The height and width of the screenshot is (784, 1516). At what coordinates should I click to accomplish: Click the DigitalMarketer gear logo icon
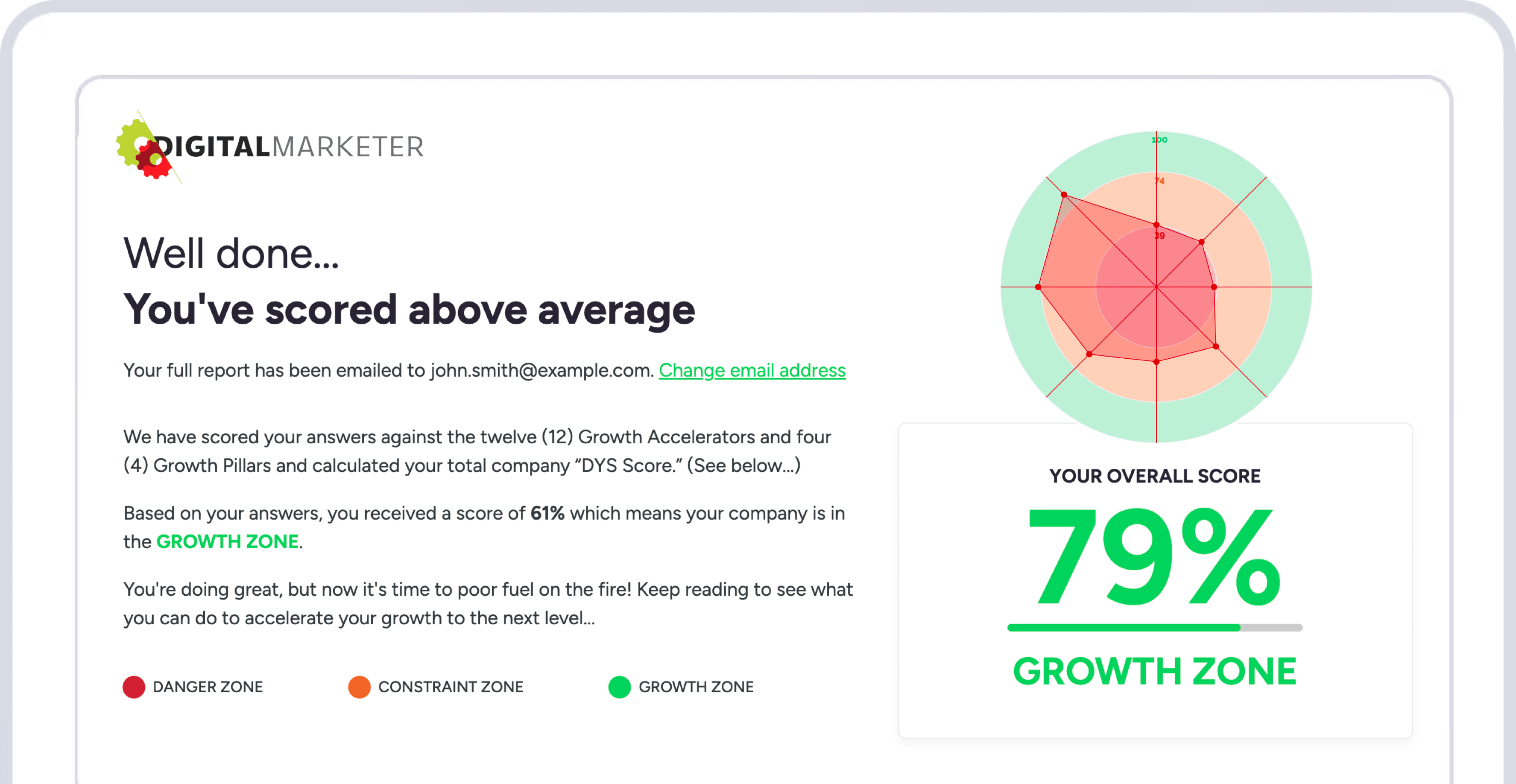coord(145,149)
